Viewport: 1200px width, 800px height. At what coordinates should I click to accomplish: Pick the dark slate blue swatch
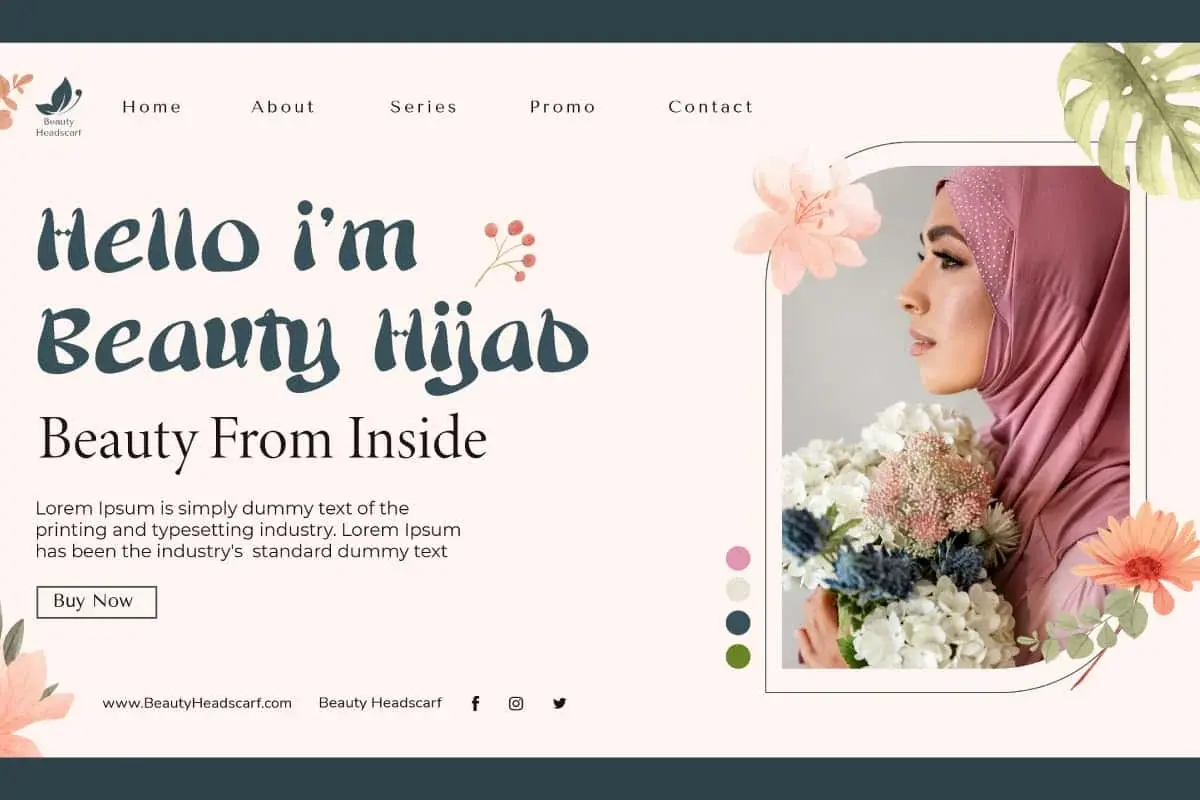click(x=738, y=623)
